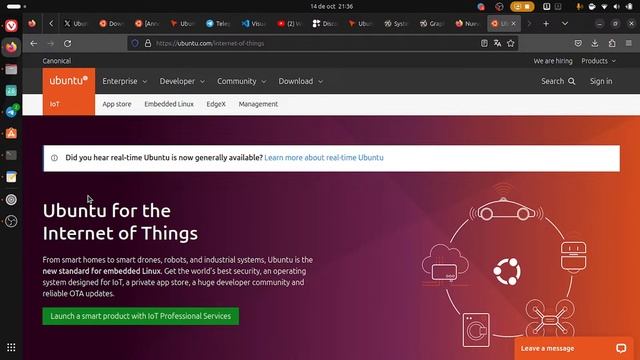Click the Activities workspace indicator
This screenshot has width=640, height=360.
[16, 6]
